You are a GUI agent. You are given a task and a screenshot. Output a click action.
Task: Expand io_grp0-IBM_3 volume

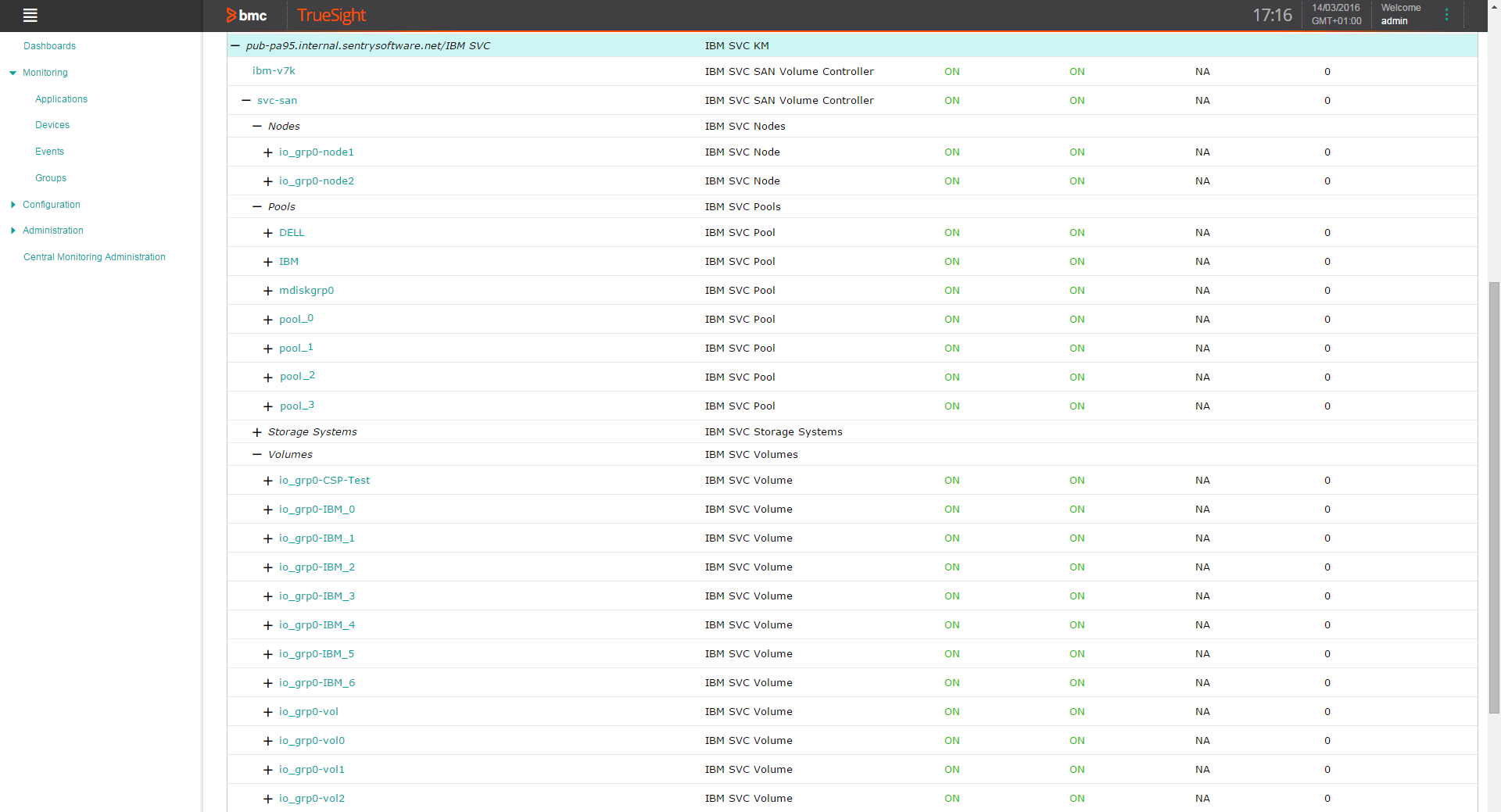(268, 596)
